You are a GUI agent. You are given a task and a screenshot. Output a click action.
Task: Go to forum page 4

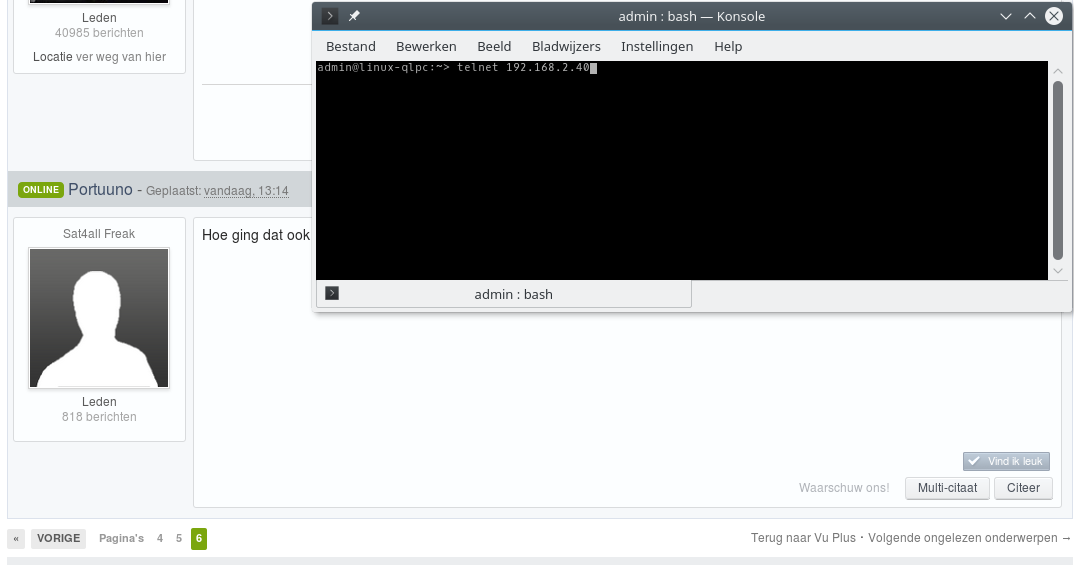160,538
